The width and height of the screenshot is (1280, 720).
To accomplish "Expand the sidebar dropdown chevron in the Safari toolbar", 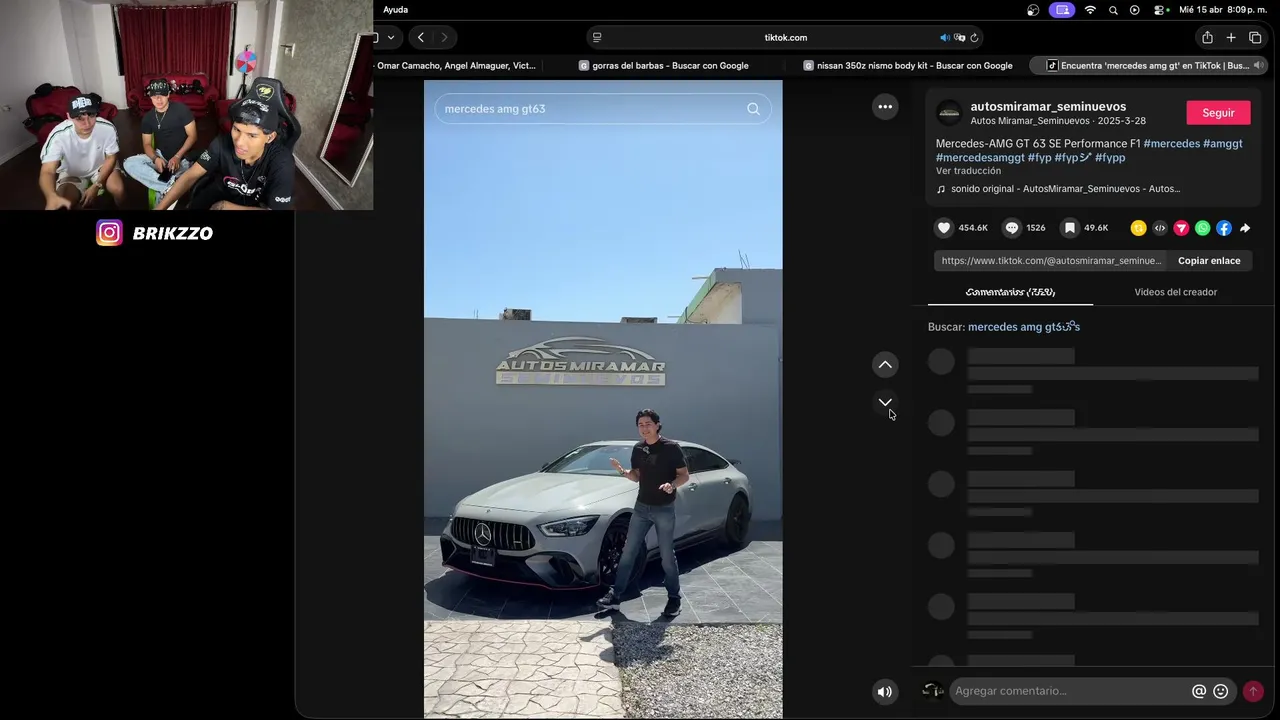I will click(391, 38).
